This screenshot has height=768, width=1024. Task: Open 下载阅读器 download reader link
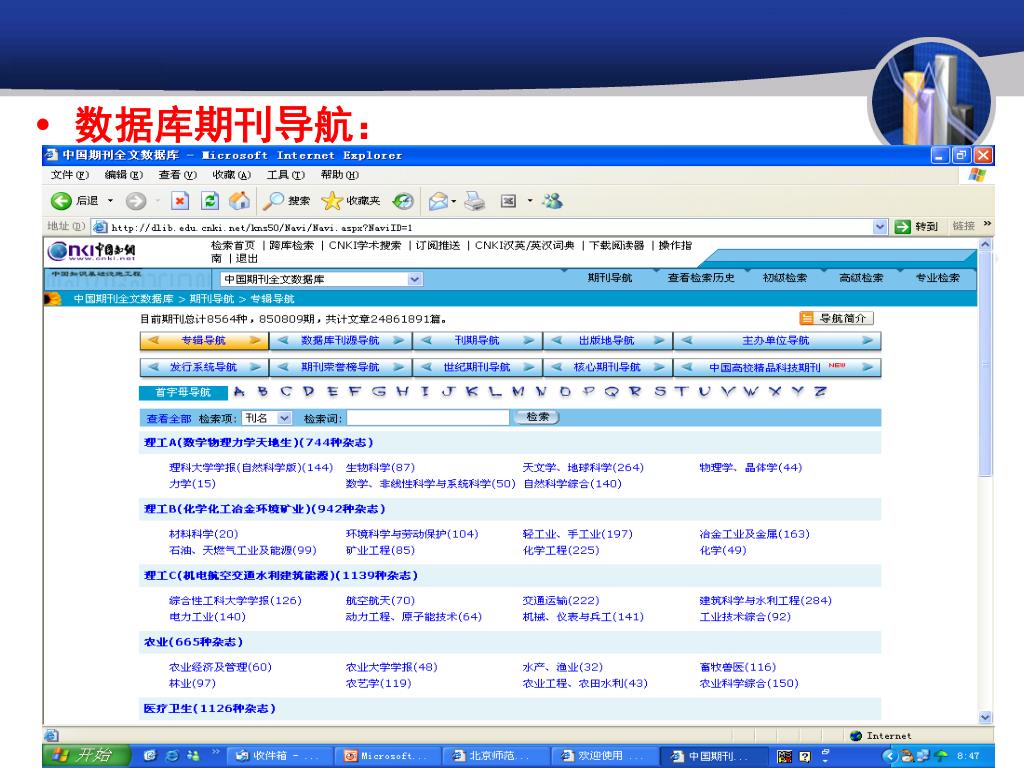(616, 245)
